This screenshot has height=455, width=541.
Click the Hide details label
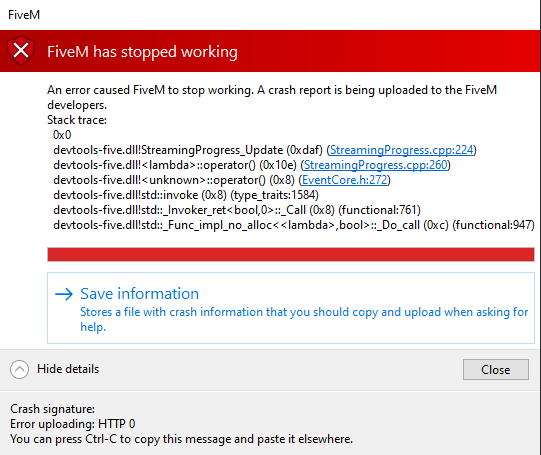tap(68, 369)
